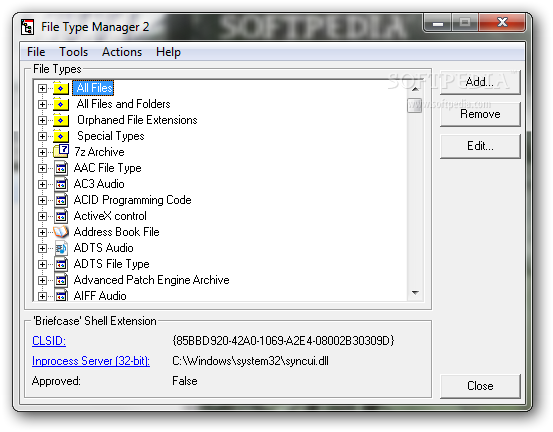The height and width of the screenshot is (432, 553).
Task: Expand the AAC File Type node
Action: click(x=42, y=168)
